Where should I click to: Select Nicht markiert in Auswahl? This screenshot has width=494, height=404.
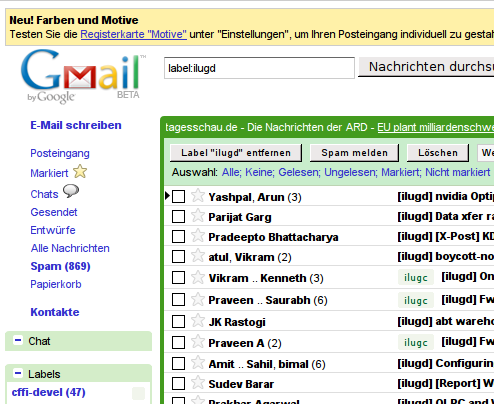tap(458, 172)
